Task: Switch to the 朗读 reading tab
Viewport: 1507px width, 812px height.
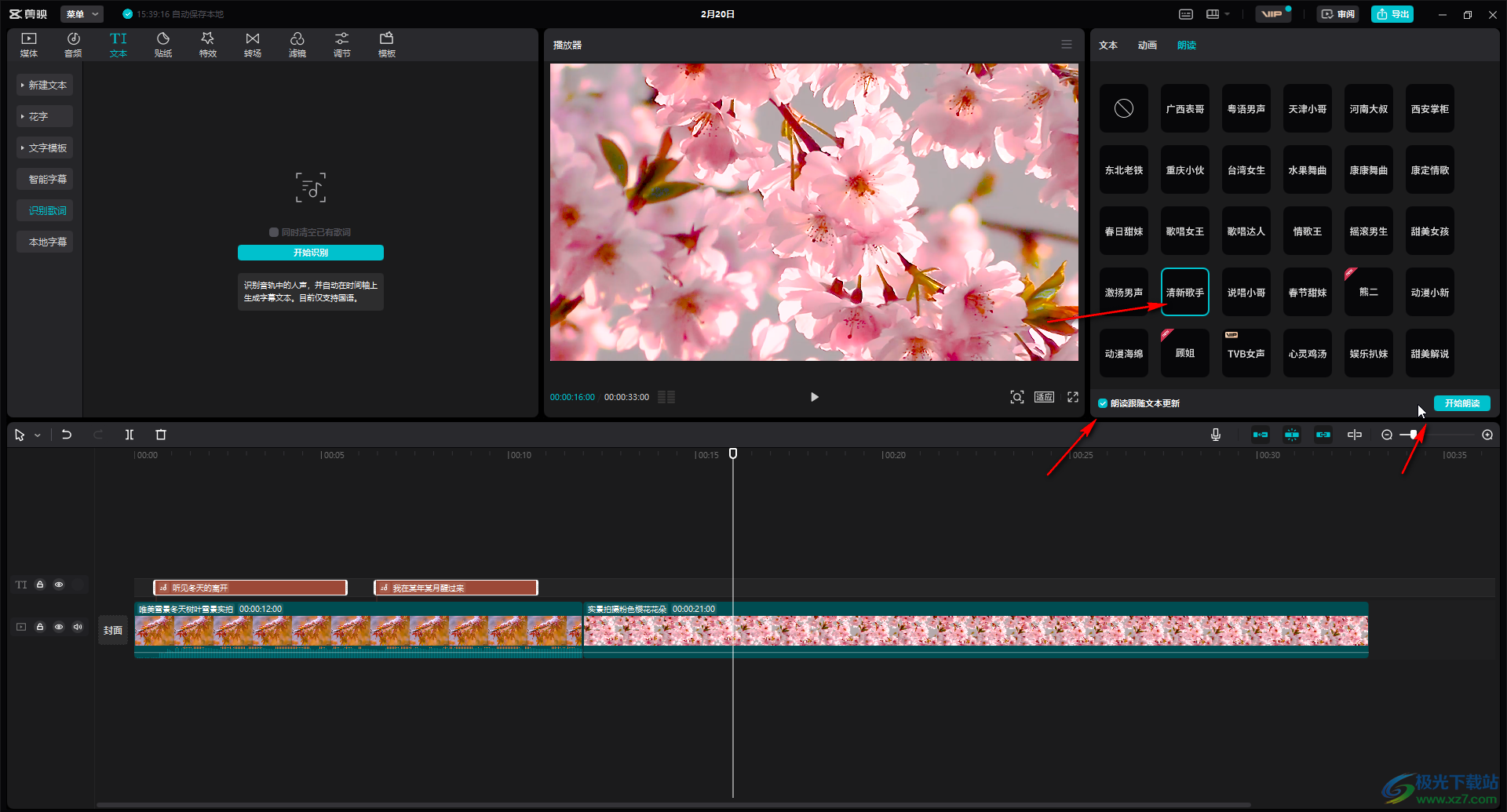Action: tap(1187, 46)
